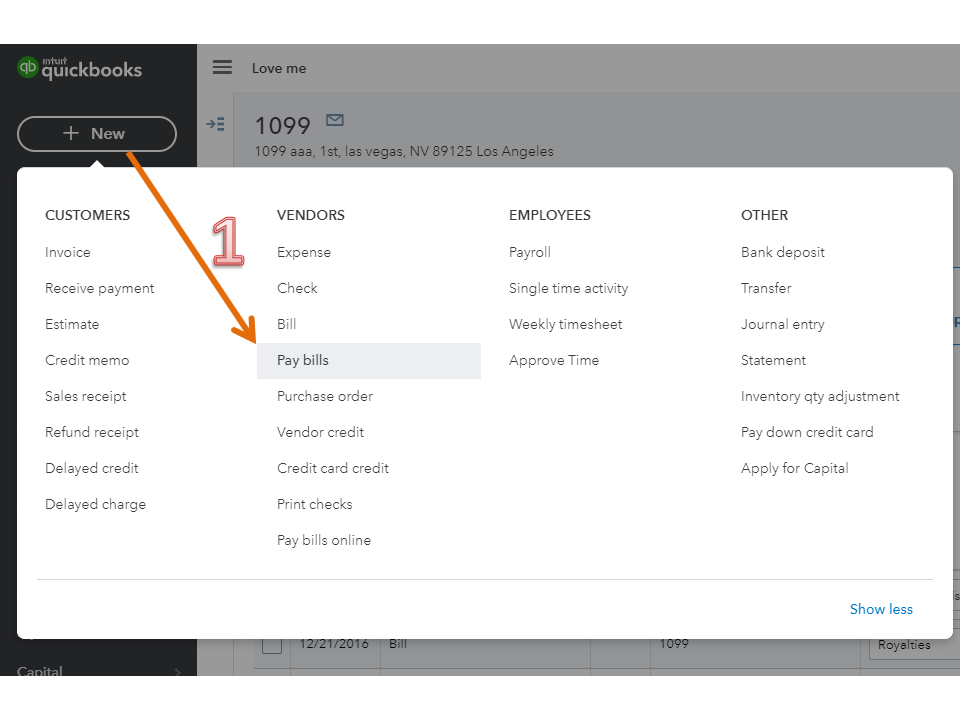Open Bank deposit

click(782, 252)
